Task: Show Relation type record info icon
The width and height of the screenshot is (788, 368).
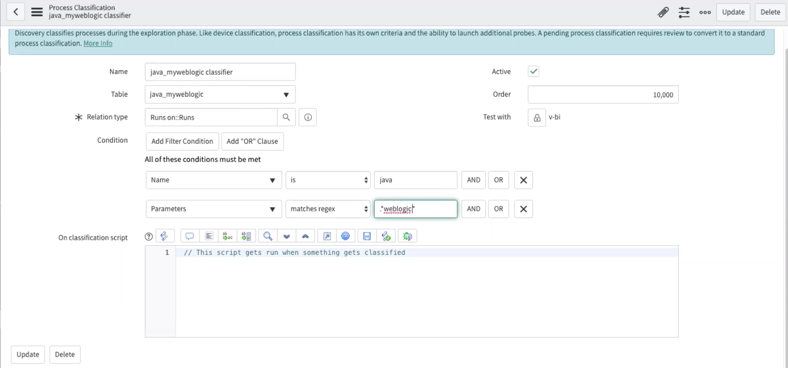Action: (x=308, y=117)
